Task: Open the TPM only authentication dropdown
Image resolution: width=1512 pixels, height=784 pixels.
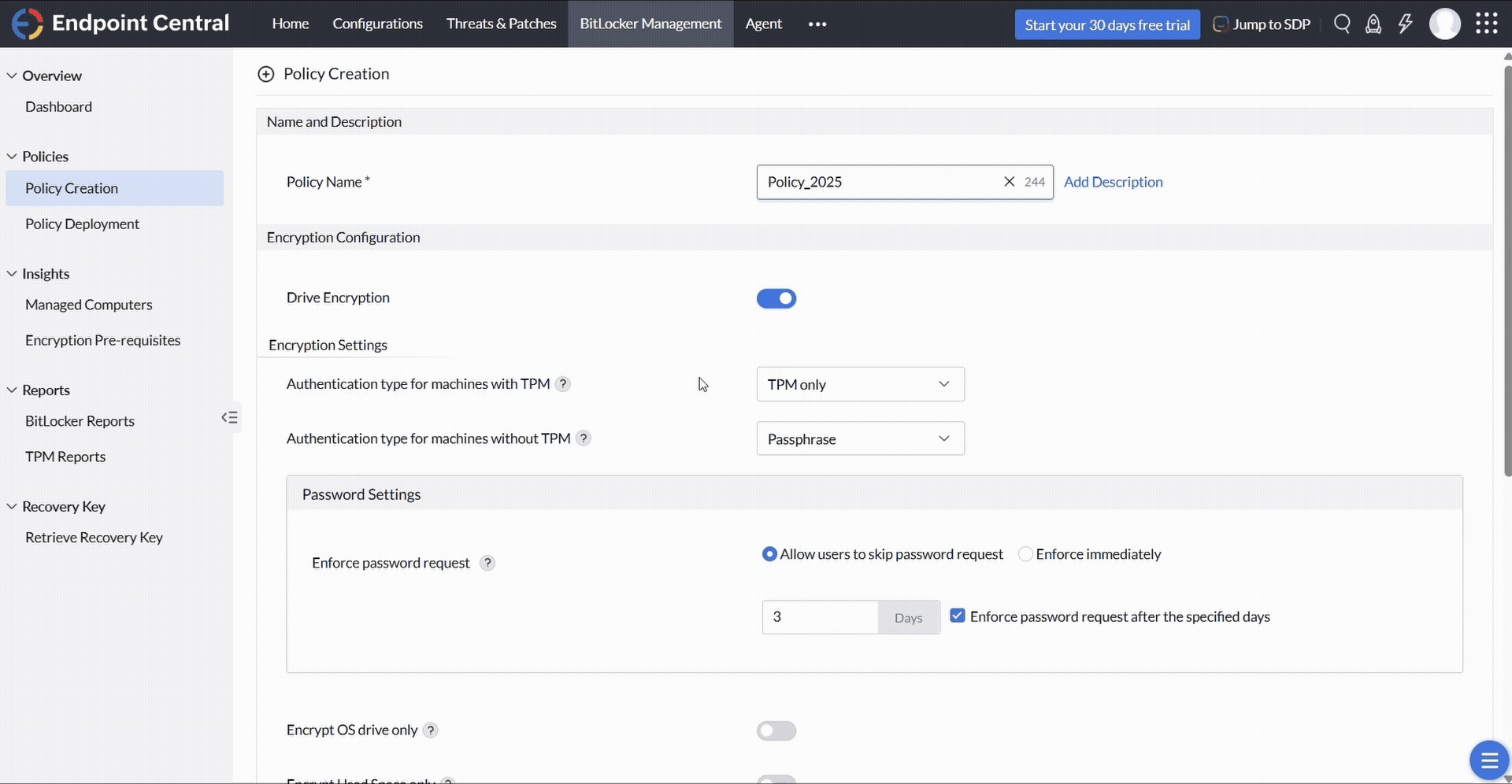Action: [x=860, y=384]
